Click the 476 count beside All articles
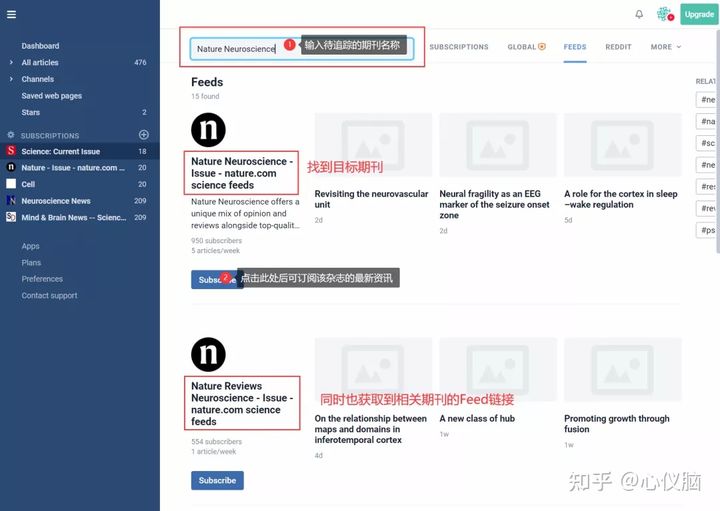Screen dimensions: 720x511 [140, 62]
